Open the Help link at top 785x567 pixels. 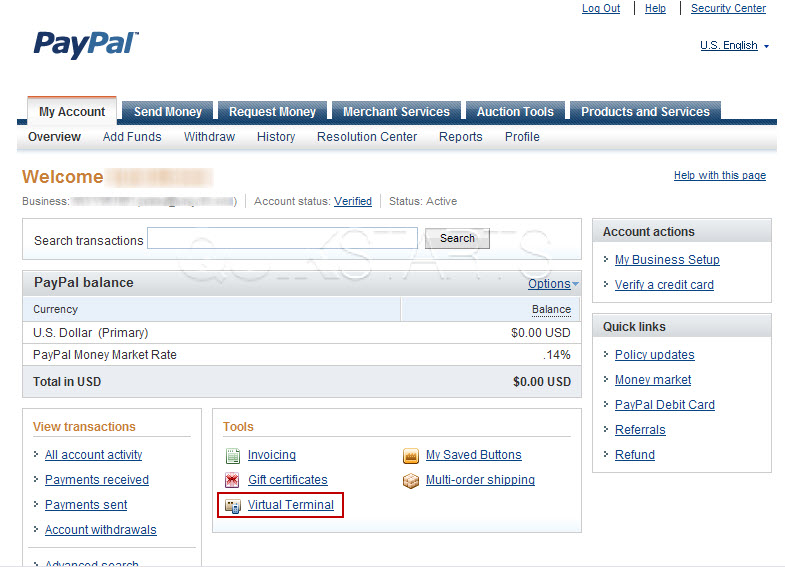[x=655, y=8]
